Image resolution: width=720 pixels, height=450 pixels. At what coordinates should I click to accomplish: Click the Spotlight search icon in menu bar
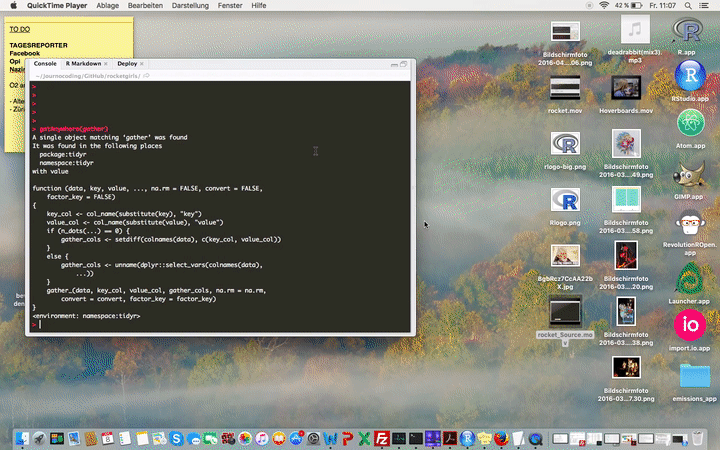point(686,6)
